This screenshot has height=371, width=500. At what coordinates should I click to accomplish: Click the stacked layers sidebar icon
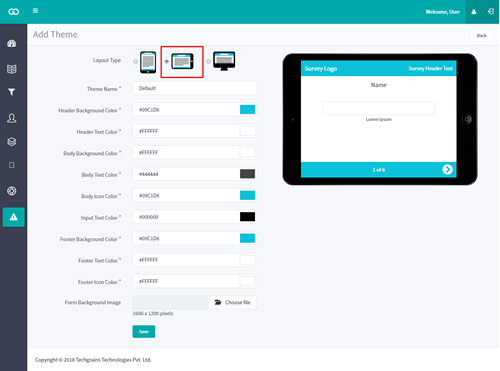[12, 142]
